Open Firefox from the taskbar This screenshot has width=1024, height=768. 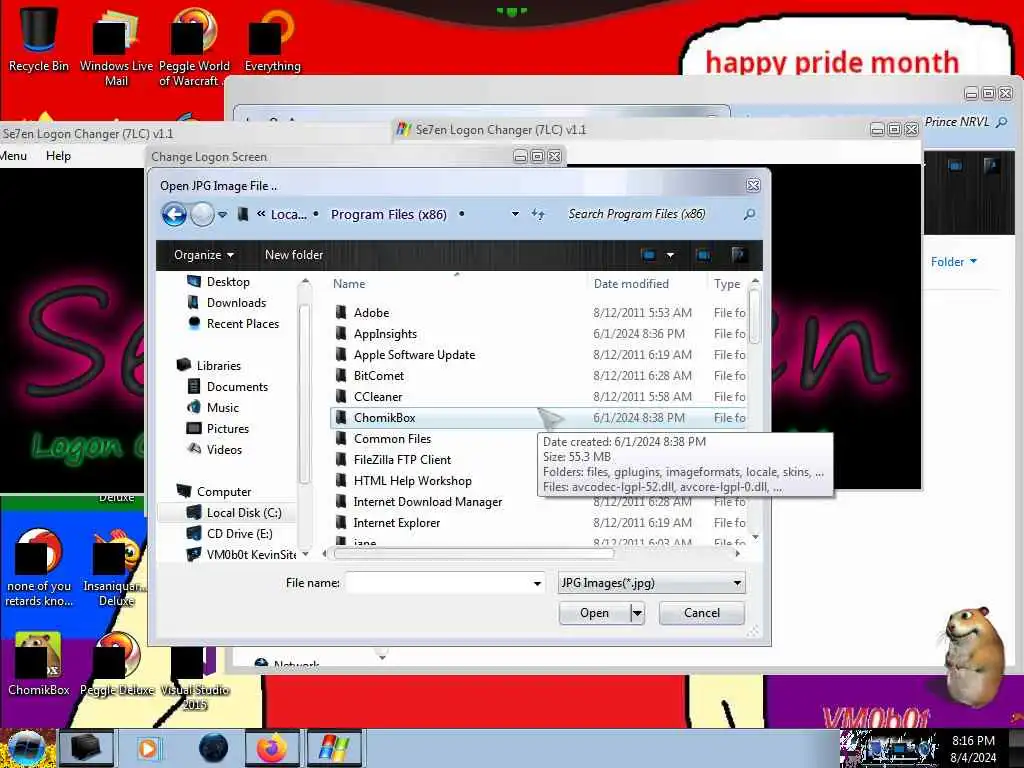272,748
